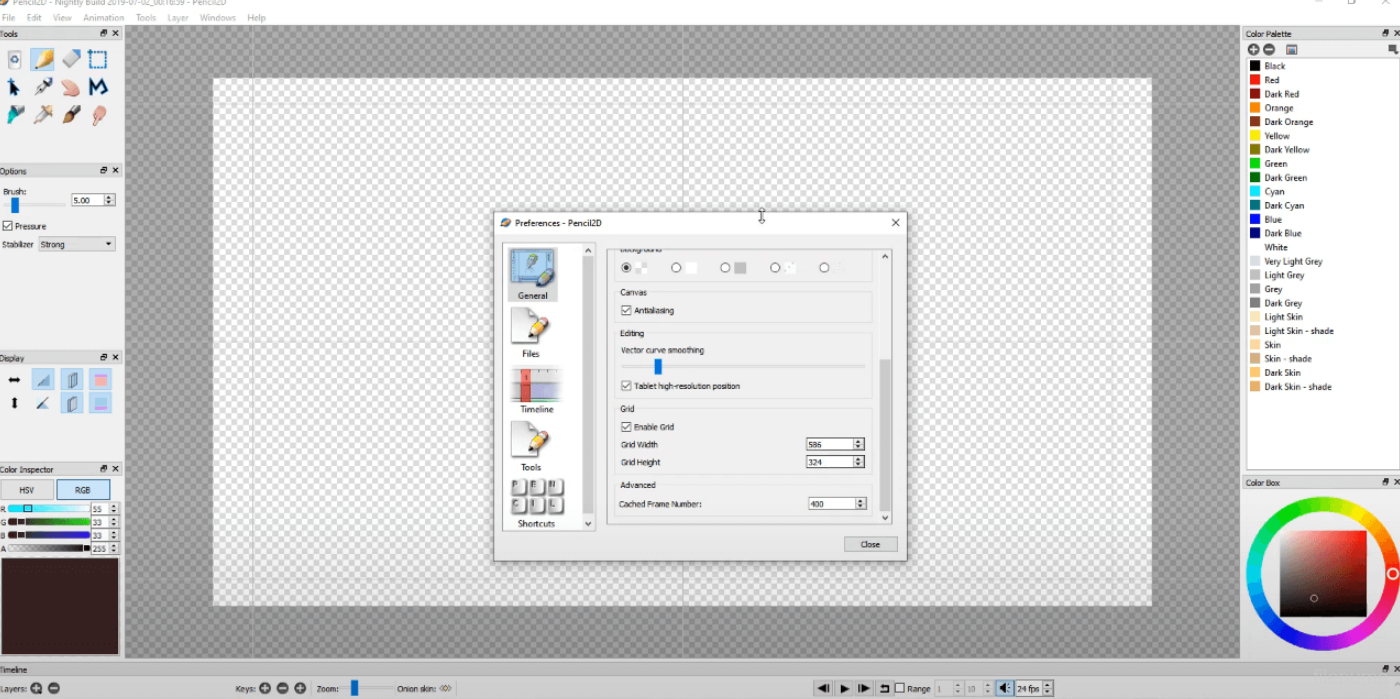Select the Eraser tool
Image resolution: width=1400 pixels, height=699 pixels.
click(x=70, y=60)
